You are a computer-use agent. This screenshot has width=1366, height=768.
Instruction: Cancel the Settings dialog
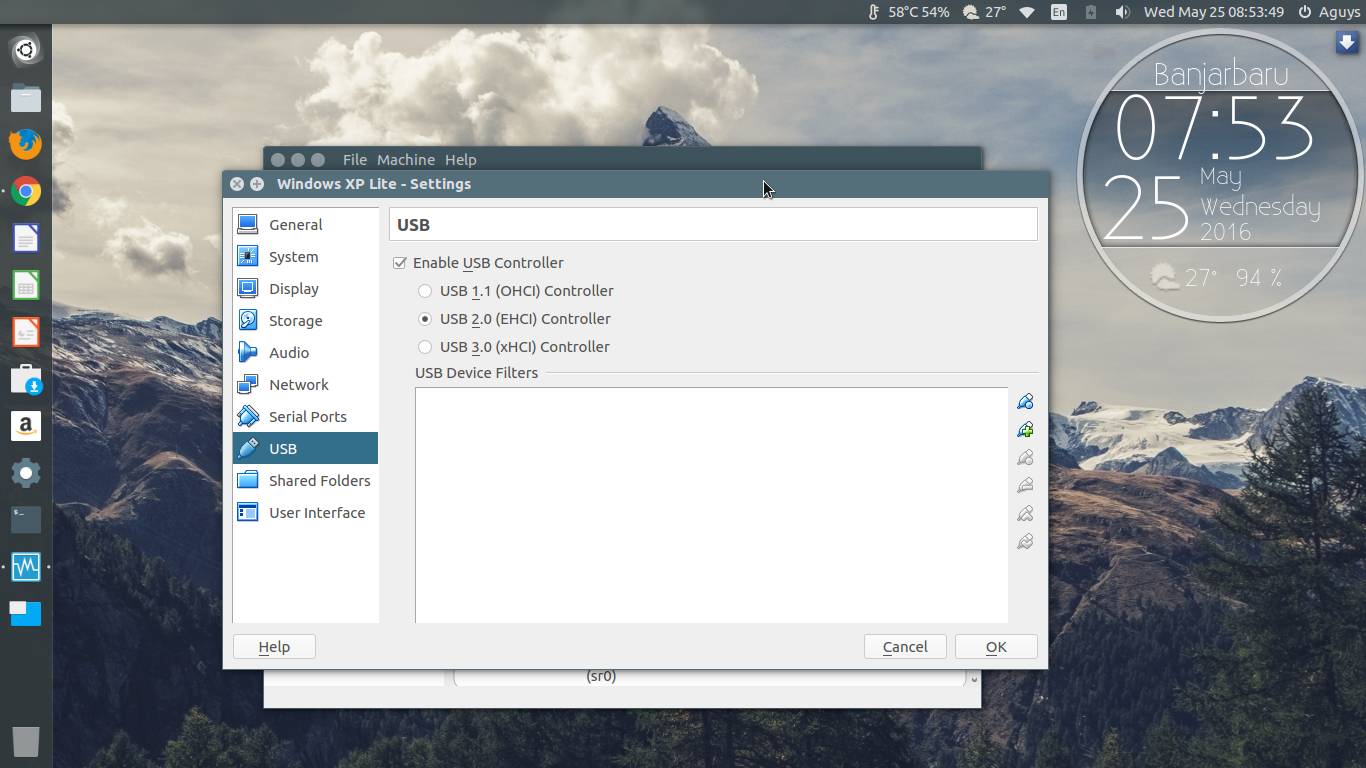pyautogui.click(x=905, y=647)
